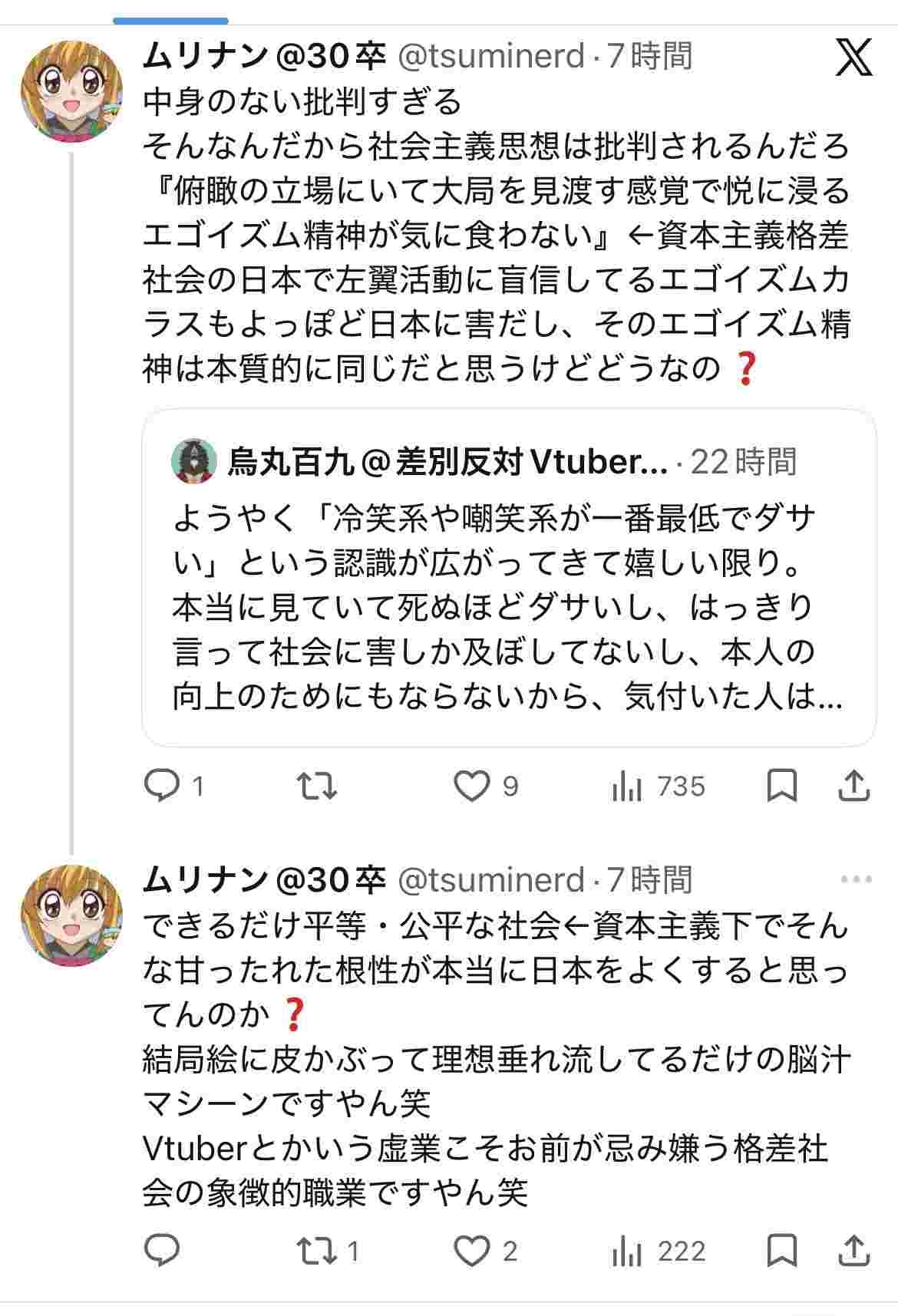This screenshot has height=1316, width=898.
Task: Share the first tweet
Action: tap(853, 787)
